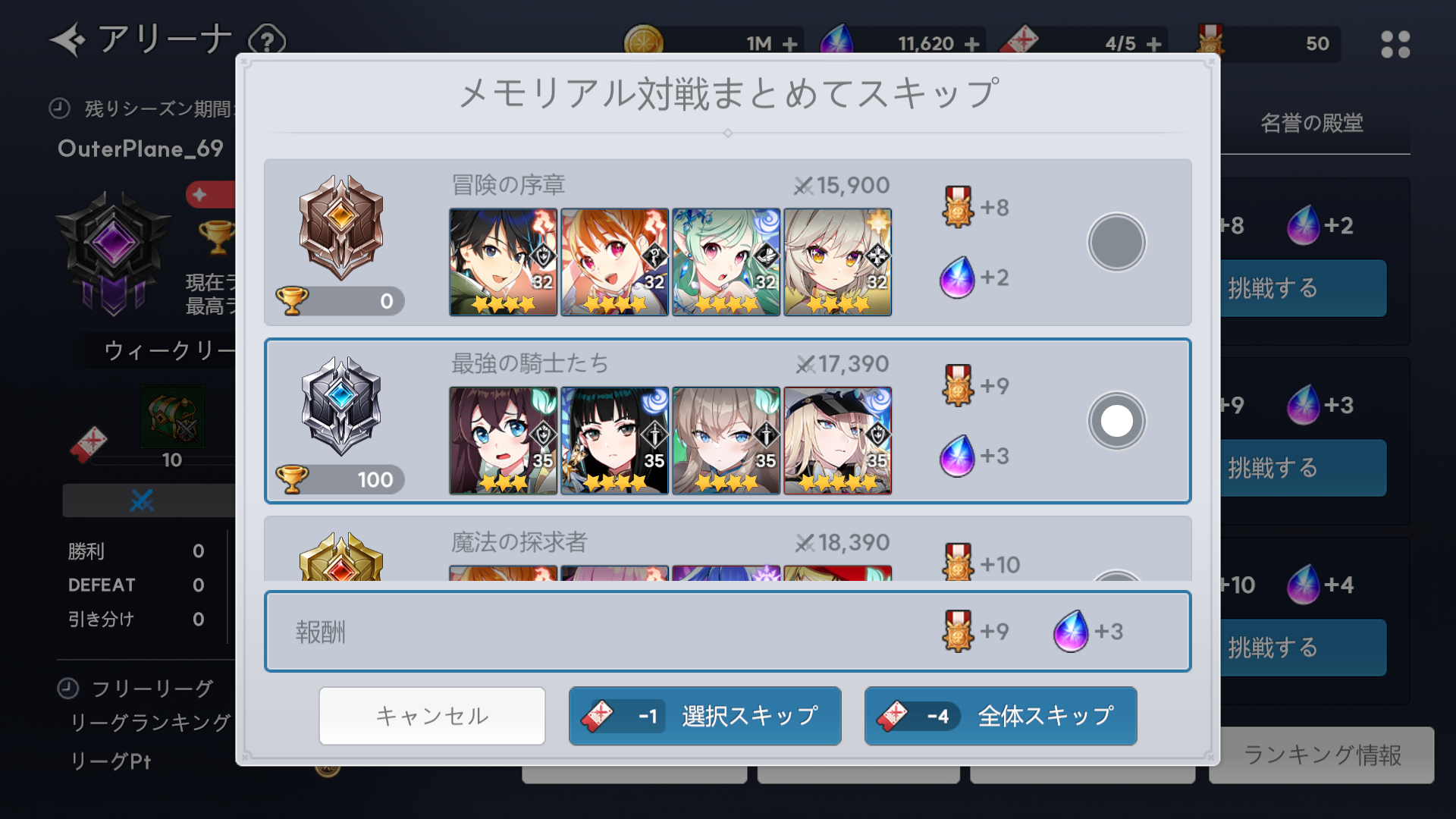Screen dimensions: 1456x819
Task: Tap the weekly reward treasure chest icon
Action: point(172,415)
